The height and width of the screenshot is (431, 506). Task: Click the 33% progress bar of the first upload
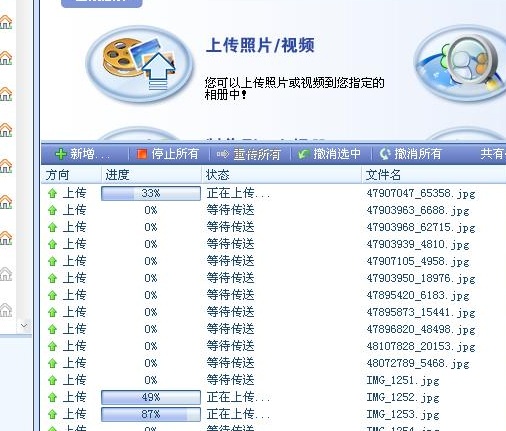pyautogui.click(x=151, y=193)
